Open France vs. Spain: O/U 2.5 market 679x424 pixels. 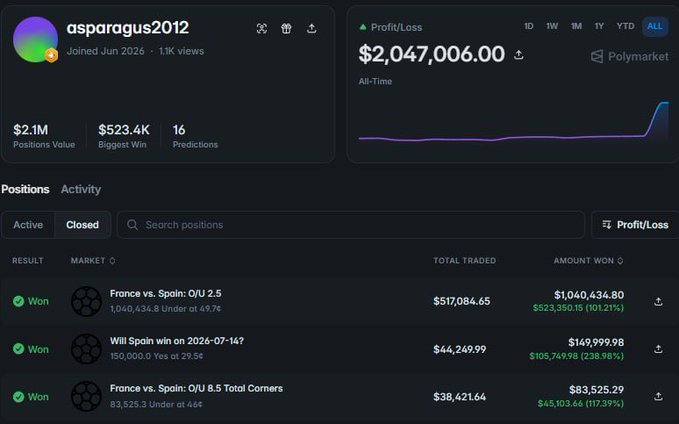tap(165, 294)
